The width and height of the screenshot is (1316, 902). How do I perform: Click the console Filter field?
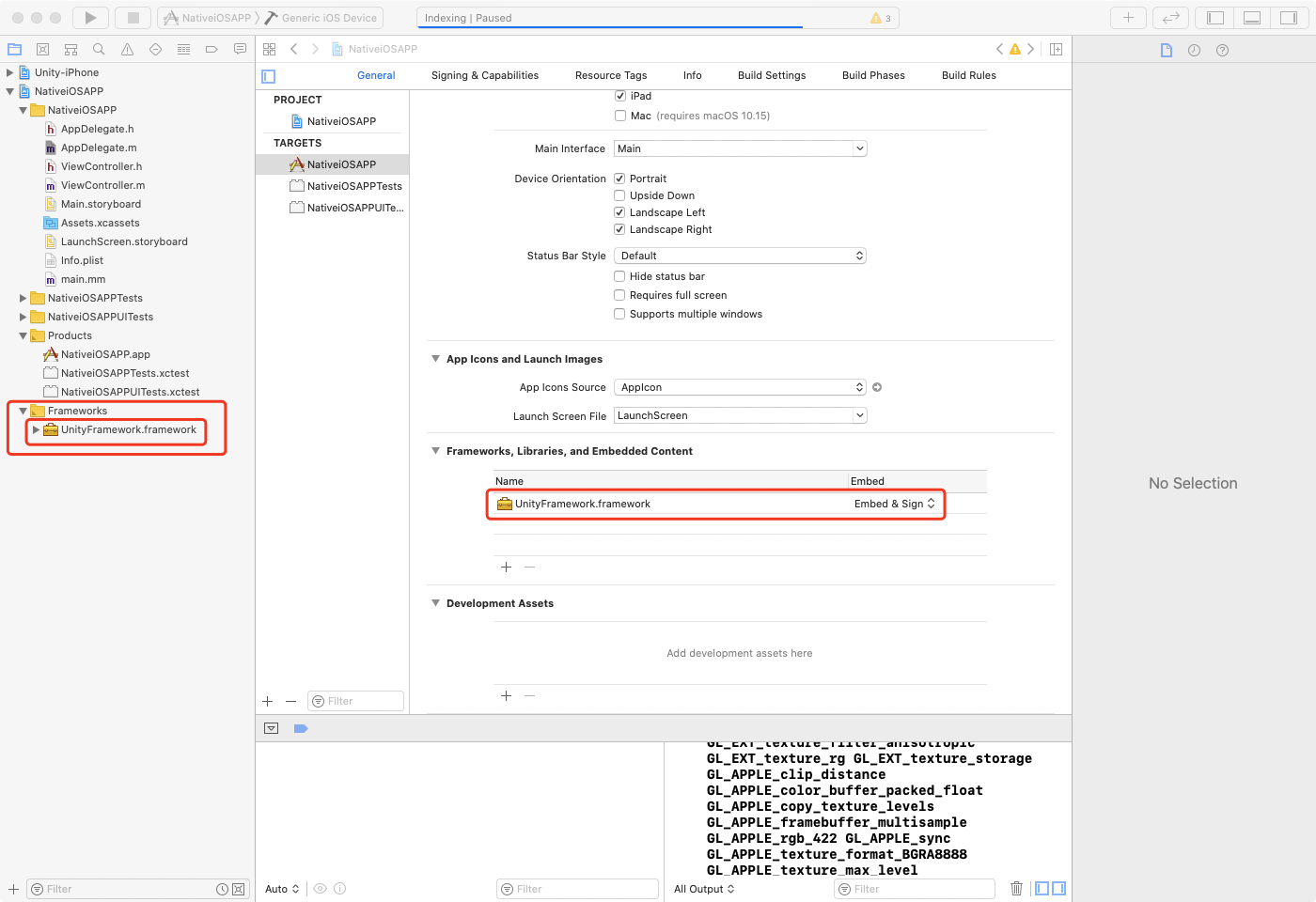[914, 889]
